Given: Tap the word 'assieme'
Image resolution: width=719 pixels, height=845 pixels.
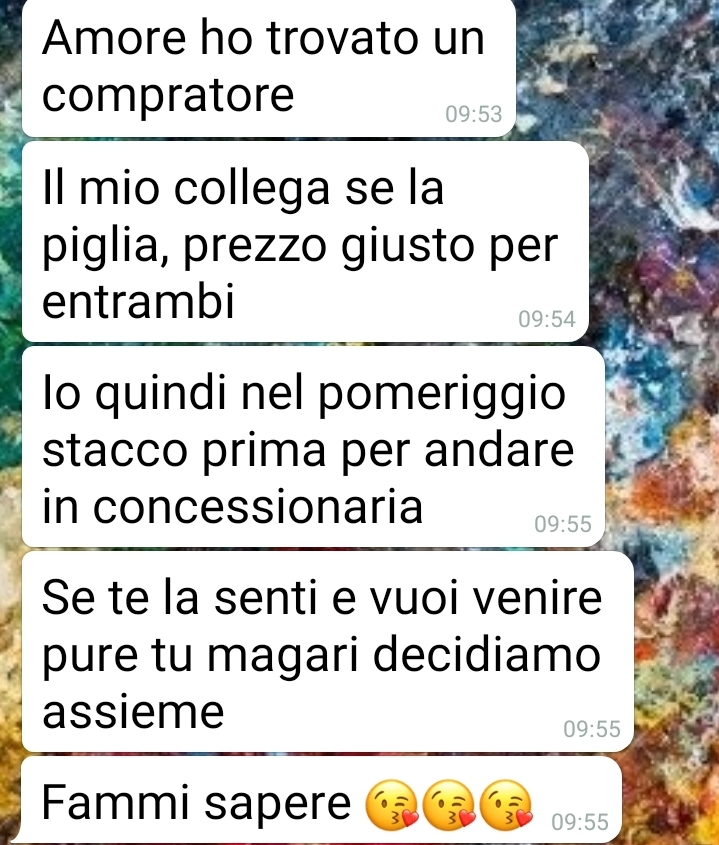Looking at the screenshot, I should (x=133, y=711).
